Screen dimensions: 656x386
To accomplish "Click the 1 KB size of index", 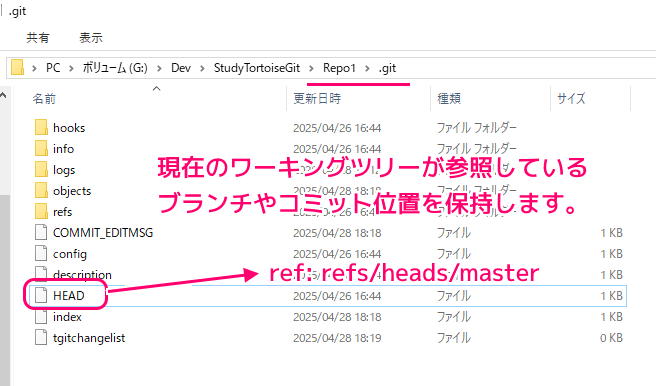I will [611, 317].
